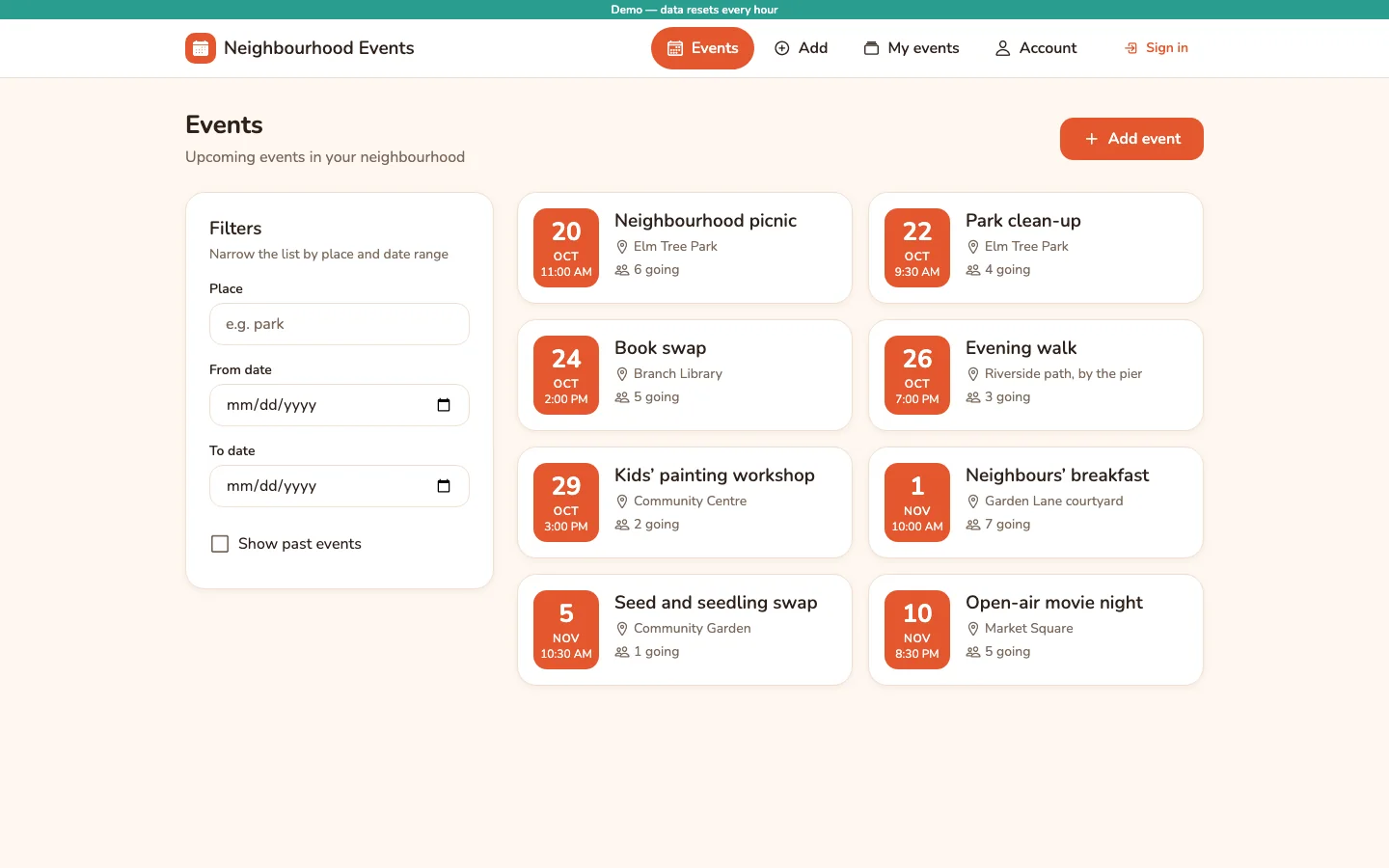Click the location pin on Kids' painting workshop
This screenshot has height=868, width=1389.
click(622, 502)
